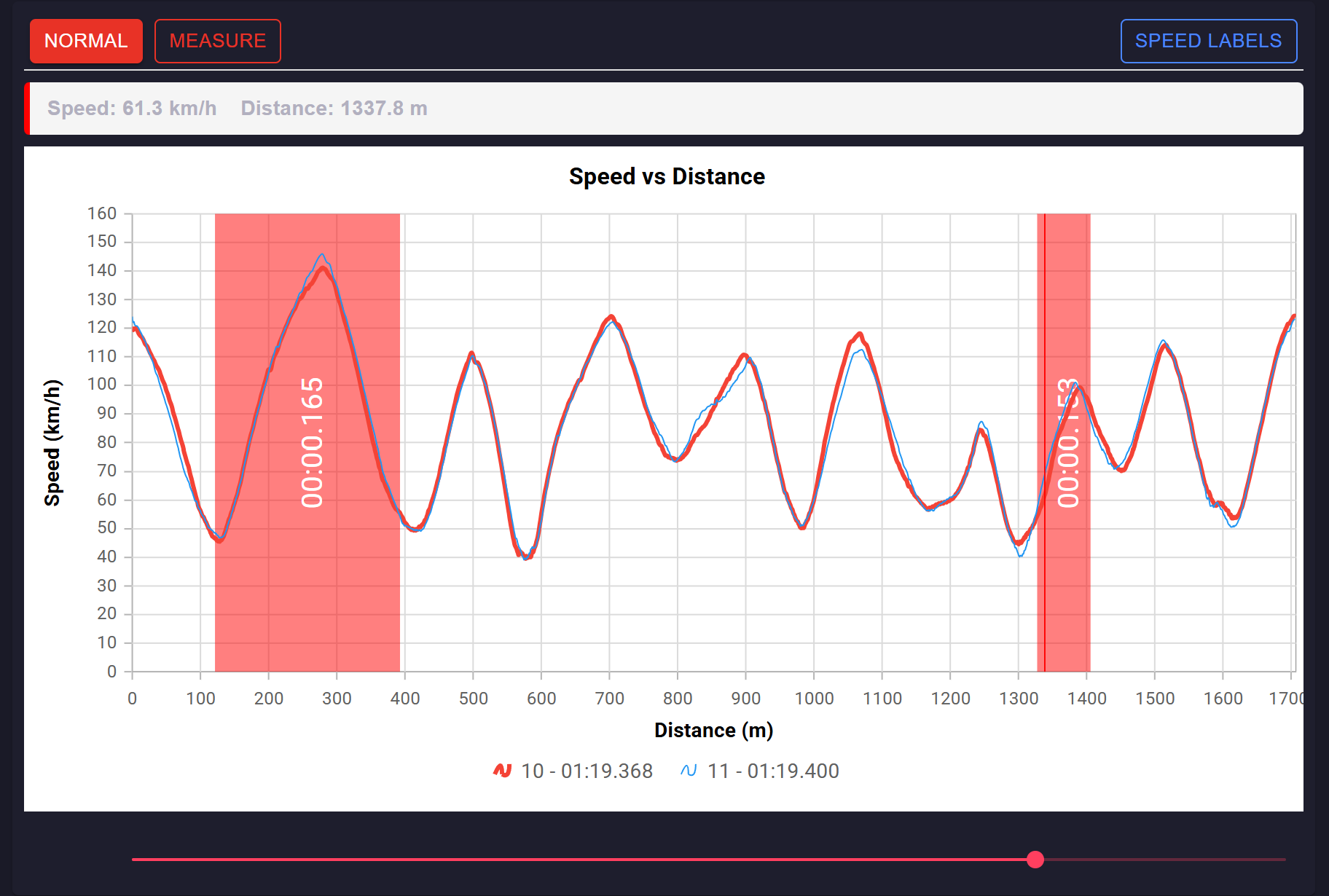
Task: Click the blue wave icon beside lap 11
Action: [688, 771]
